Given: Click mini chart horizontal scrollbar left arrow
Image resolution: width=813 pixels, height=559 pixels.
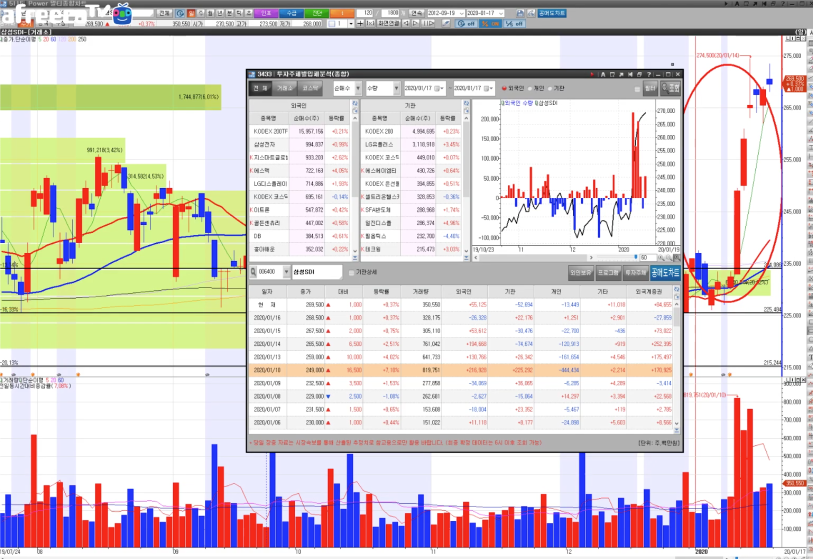Looking at the screenshot, I should click(476, 257).
